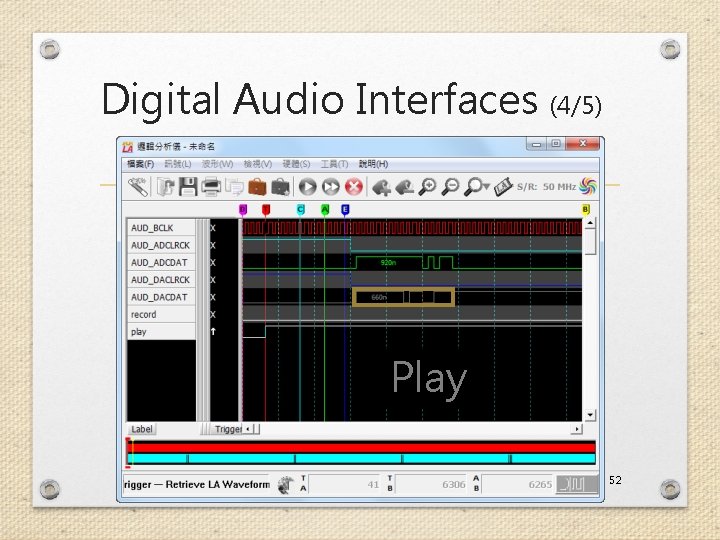Click the 660n value on AUD_DACDAT waveform
The width and height of the screenshot is (720, 540).
(x=379, y=298)
